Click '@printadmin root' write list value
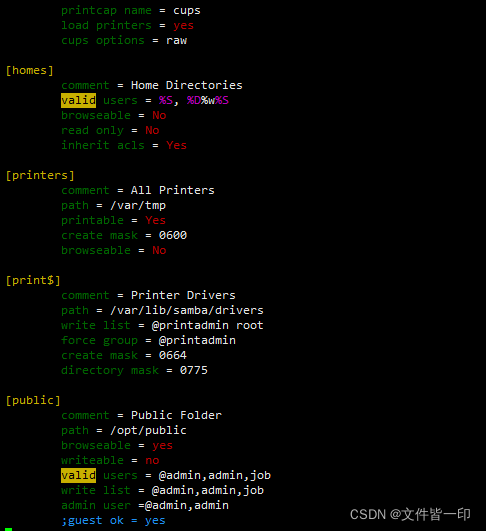 click(208, 325)
